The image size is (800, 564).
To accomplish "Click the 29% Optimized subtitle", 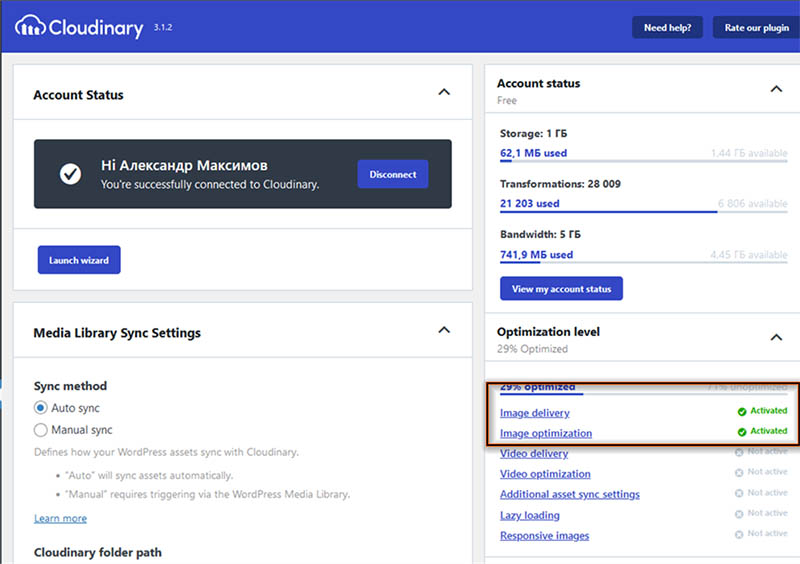I will 532,349.
